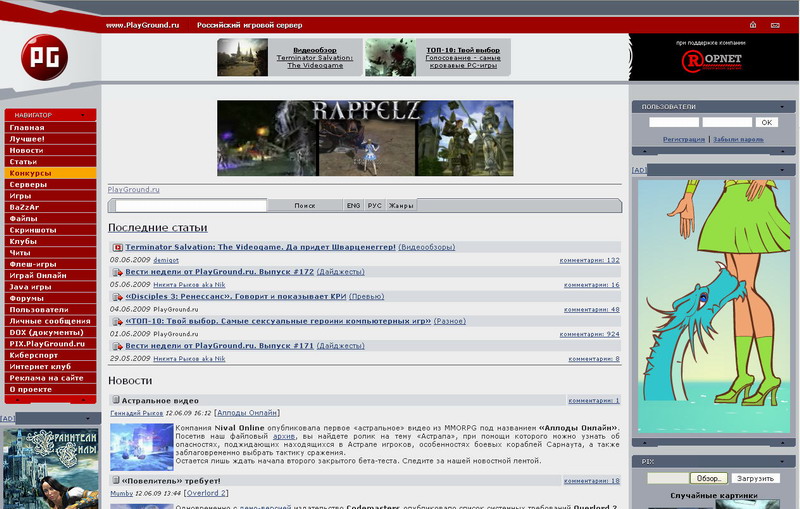Collapse the right AD panel arrow
Image resolution: width=800 pixels, height=509 pixels.
782,170
